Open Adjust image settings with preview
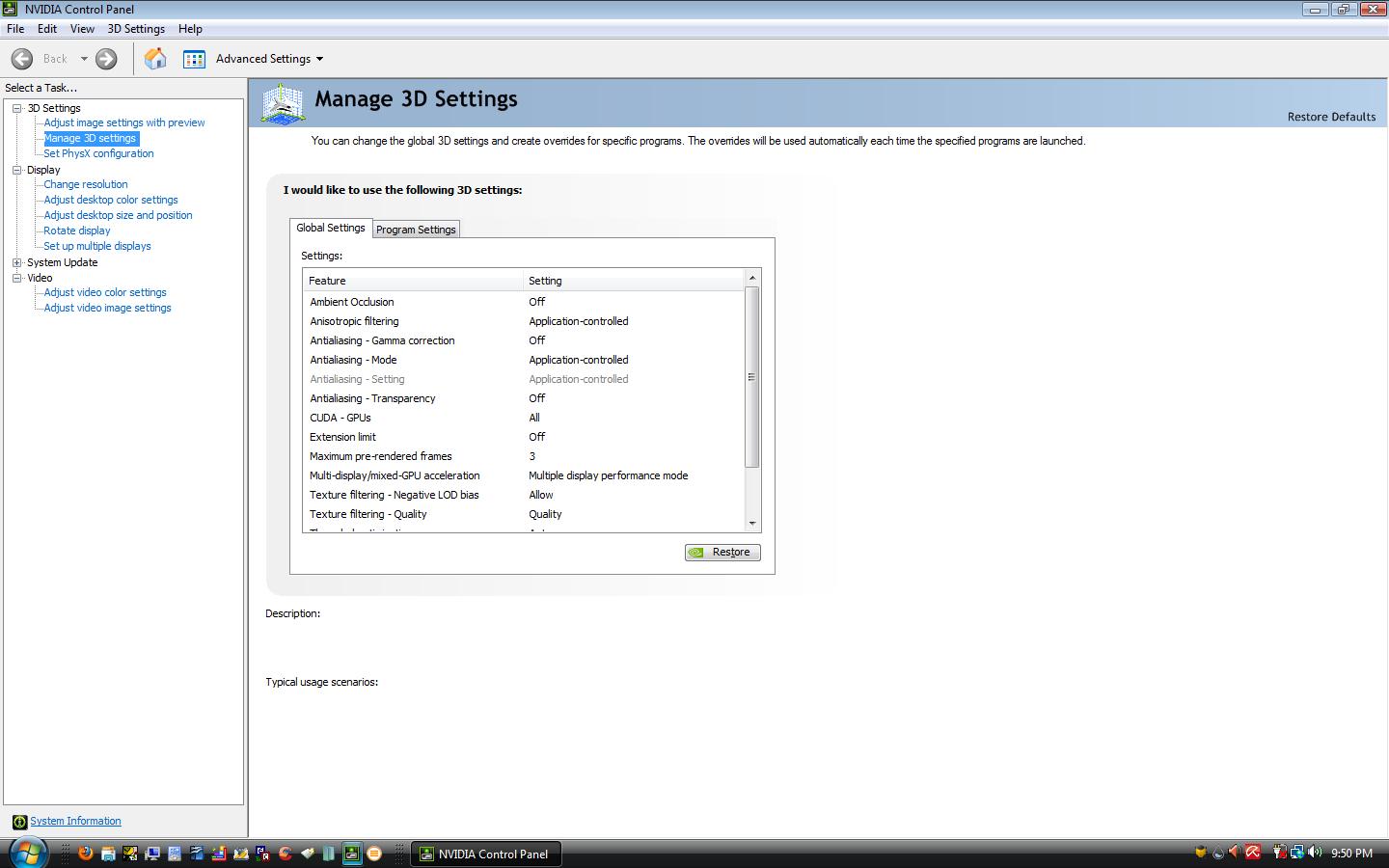1389x868 pixels. 124,122
